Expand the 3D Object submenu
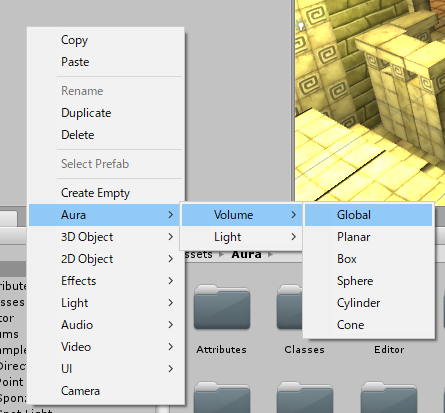445x413 pixels. click(x=106, y=237)
